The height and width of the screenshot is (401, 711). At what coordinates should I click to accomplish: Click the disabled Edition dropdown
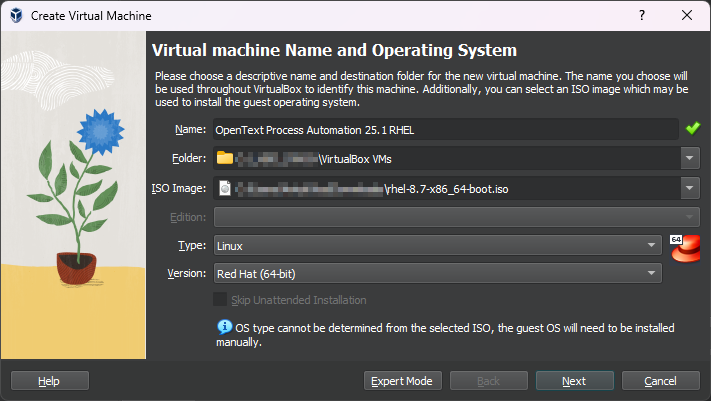pos(455,217)
